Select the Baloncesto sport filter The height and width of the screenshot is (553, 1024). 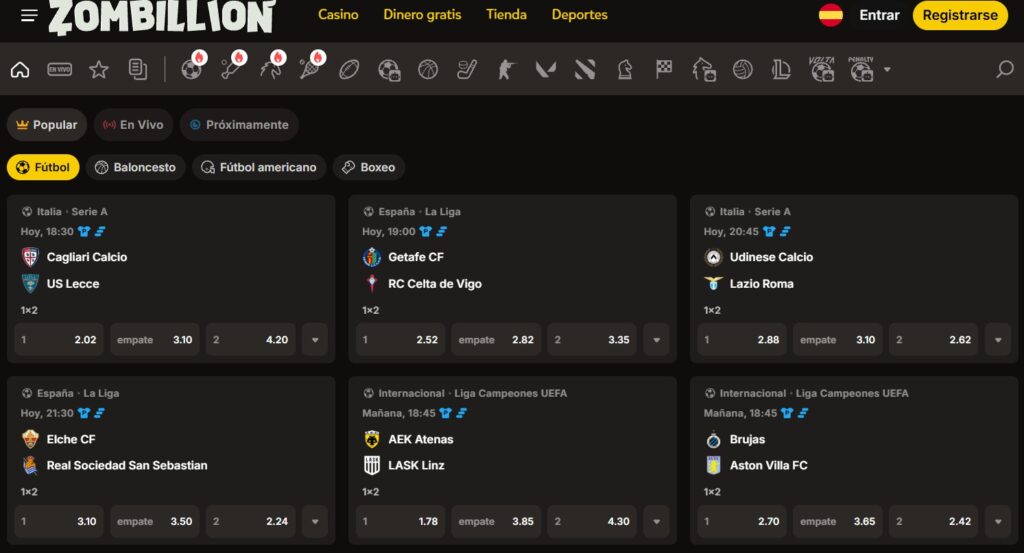(x=136, y=167)
